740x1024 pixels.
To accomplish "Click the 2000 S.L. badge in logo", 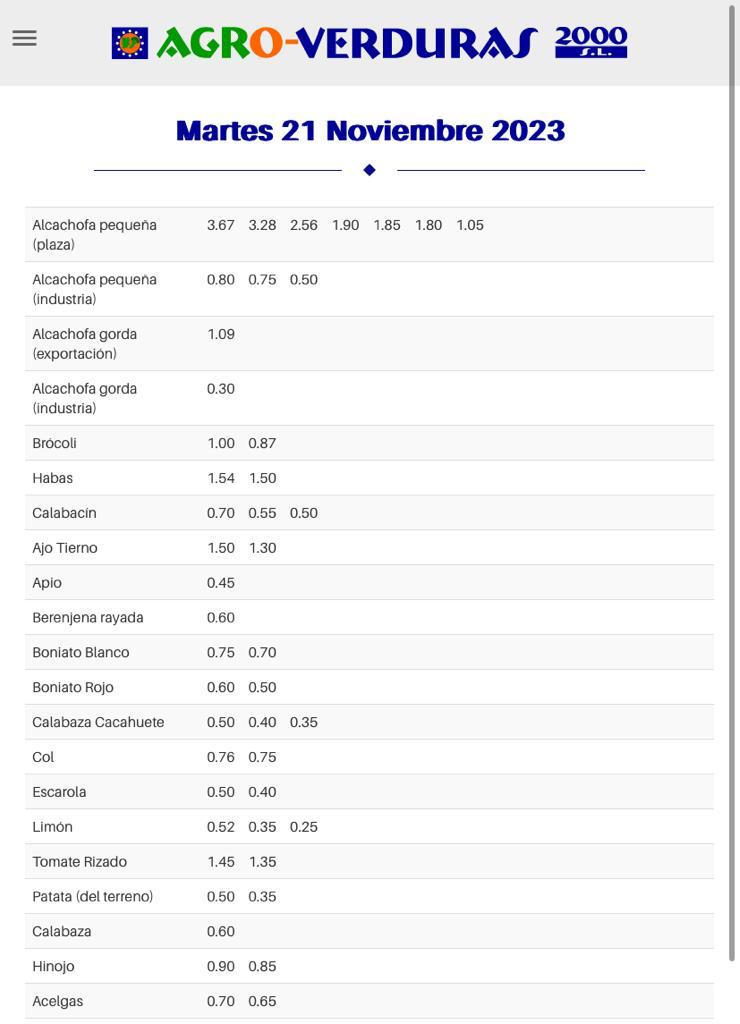I will tap(591, 42).
